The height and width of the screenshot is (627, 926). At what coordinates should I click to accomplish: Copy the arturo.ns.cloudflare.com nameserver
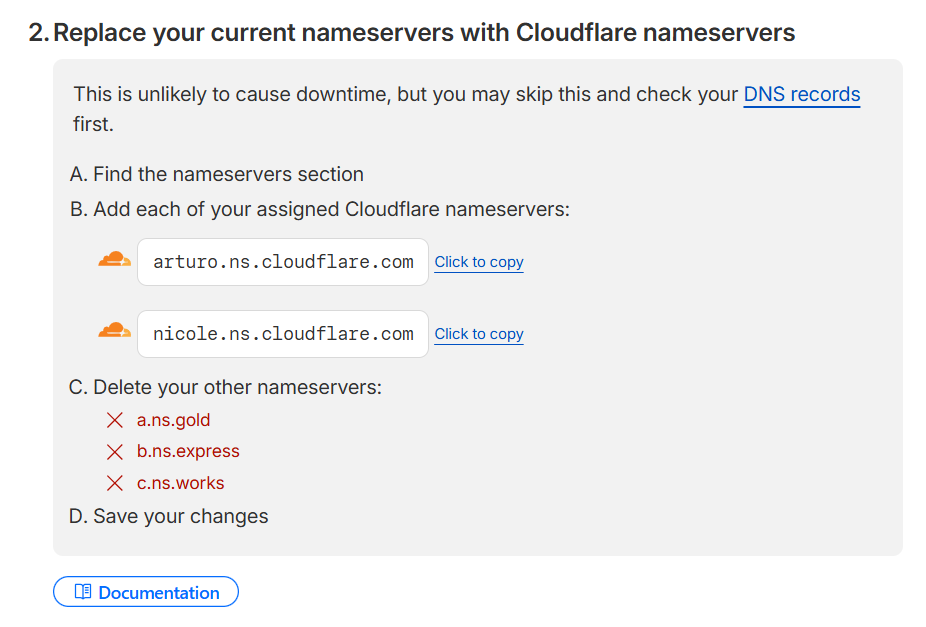click(479, 262)
